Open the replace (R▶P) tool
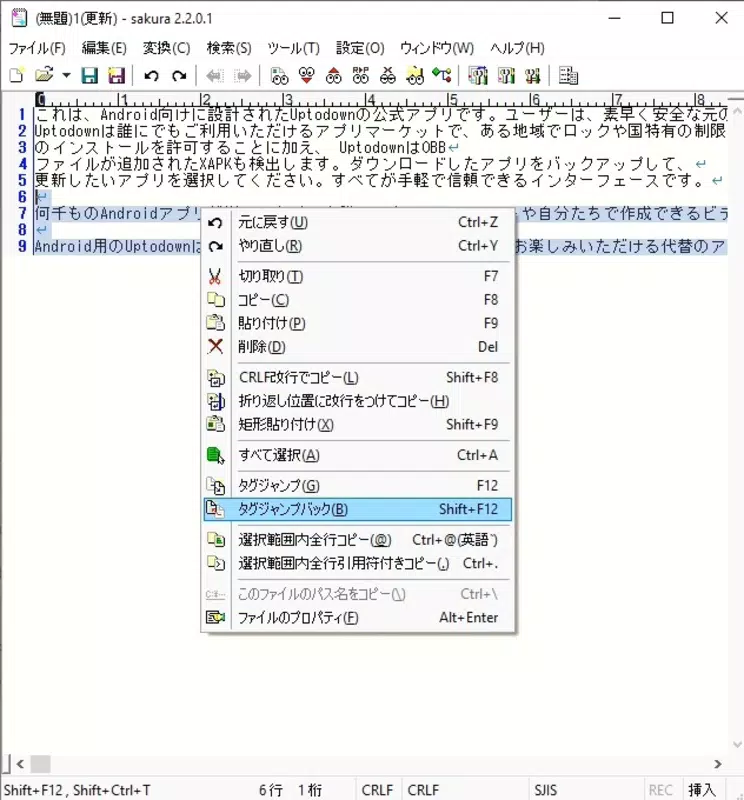Screen dimensions: 744x800 [x=361, y=76]
